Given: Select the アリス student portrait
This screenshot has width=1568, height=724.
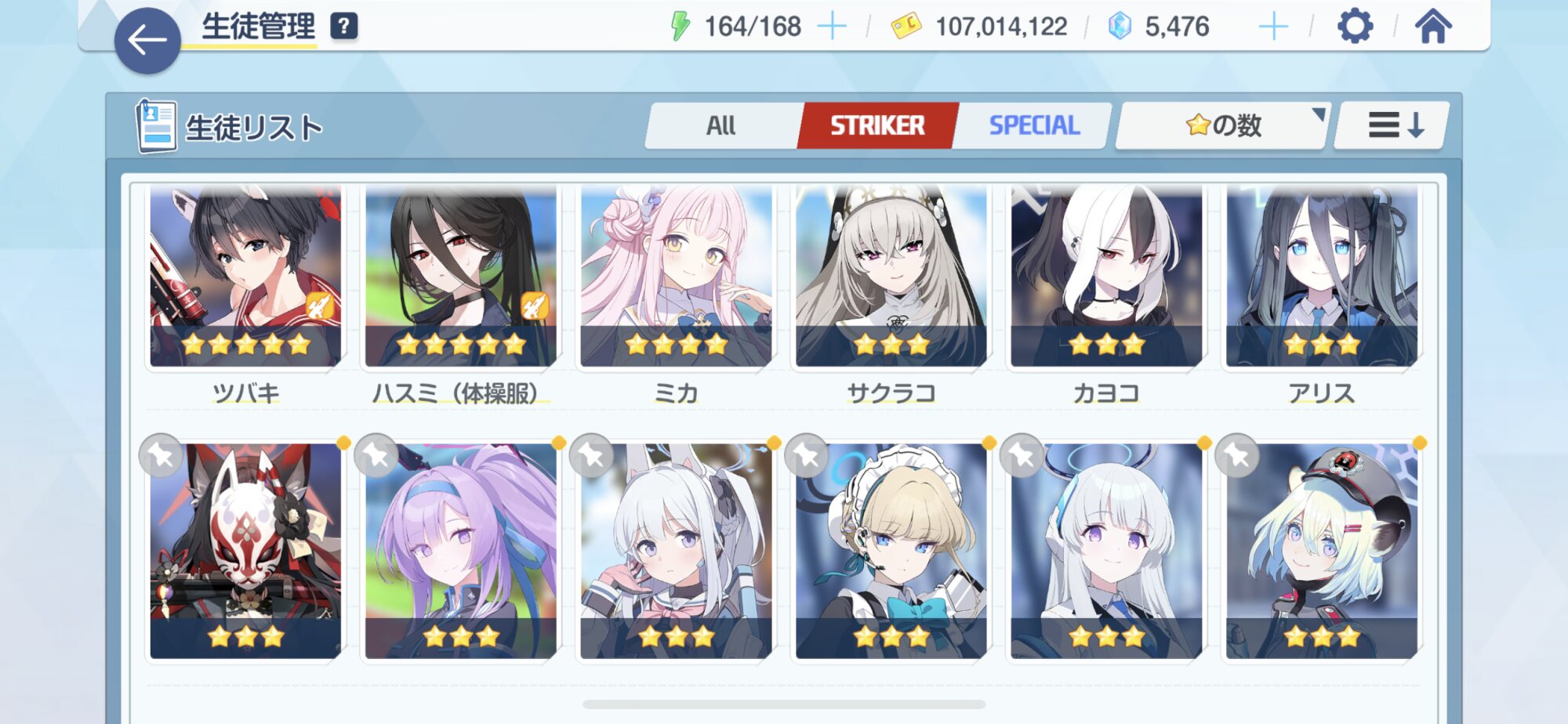Looking at the screenshot, I should 1322,276.
